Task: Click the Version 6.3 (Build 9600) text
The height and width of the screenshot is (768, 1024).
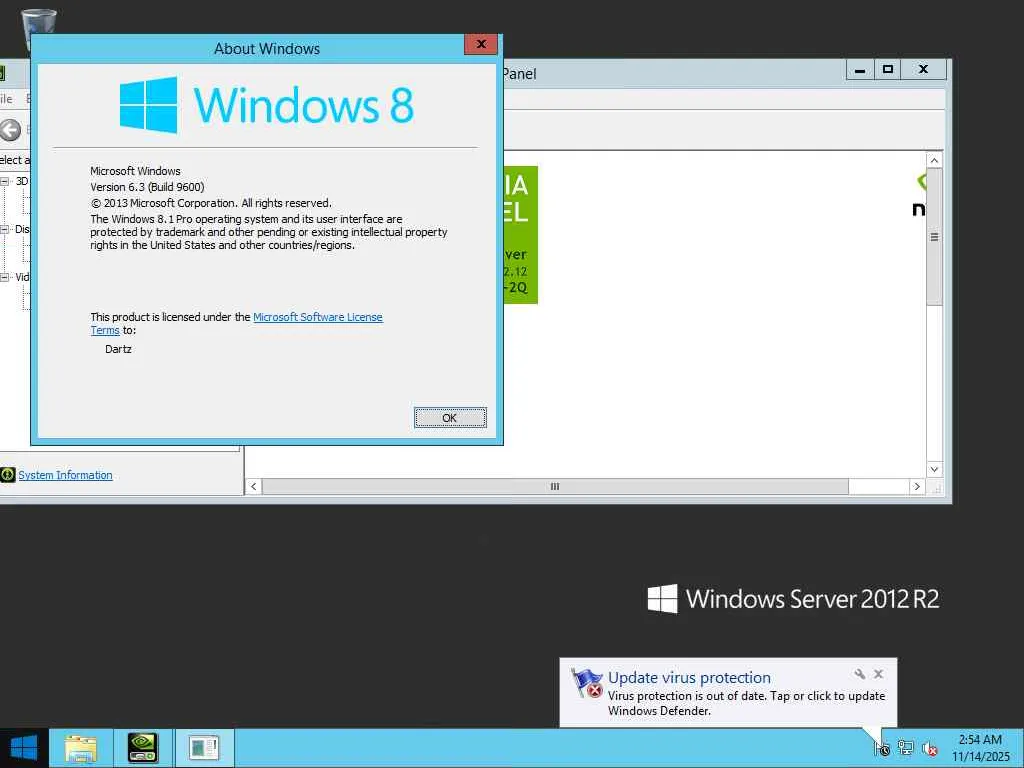Action: click(148, 187)
